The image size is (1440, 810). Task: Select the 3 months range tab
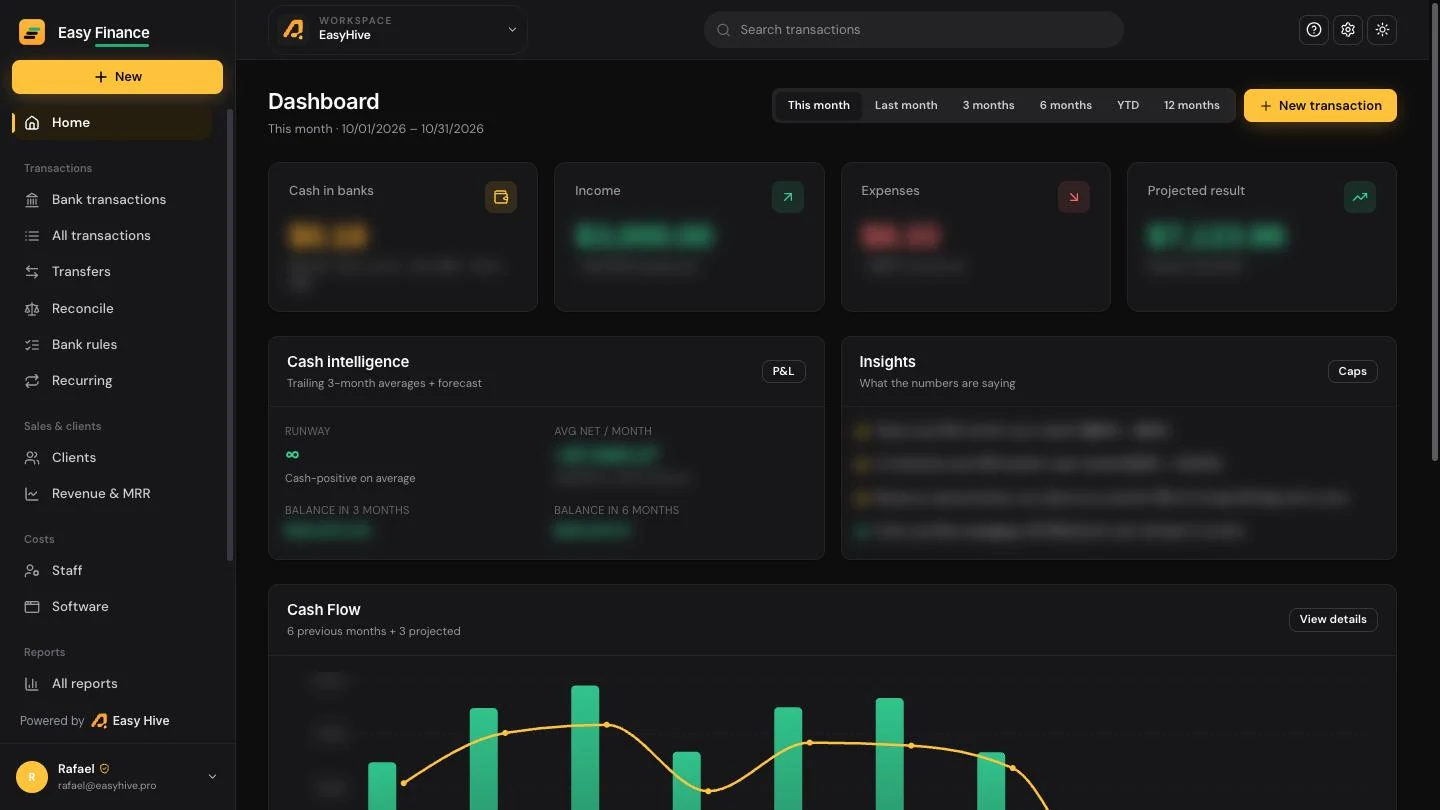click(x=988, y=105)
